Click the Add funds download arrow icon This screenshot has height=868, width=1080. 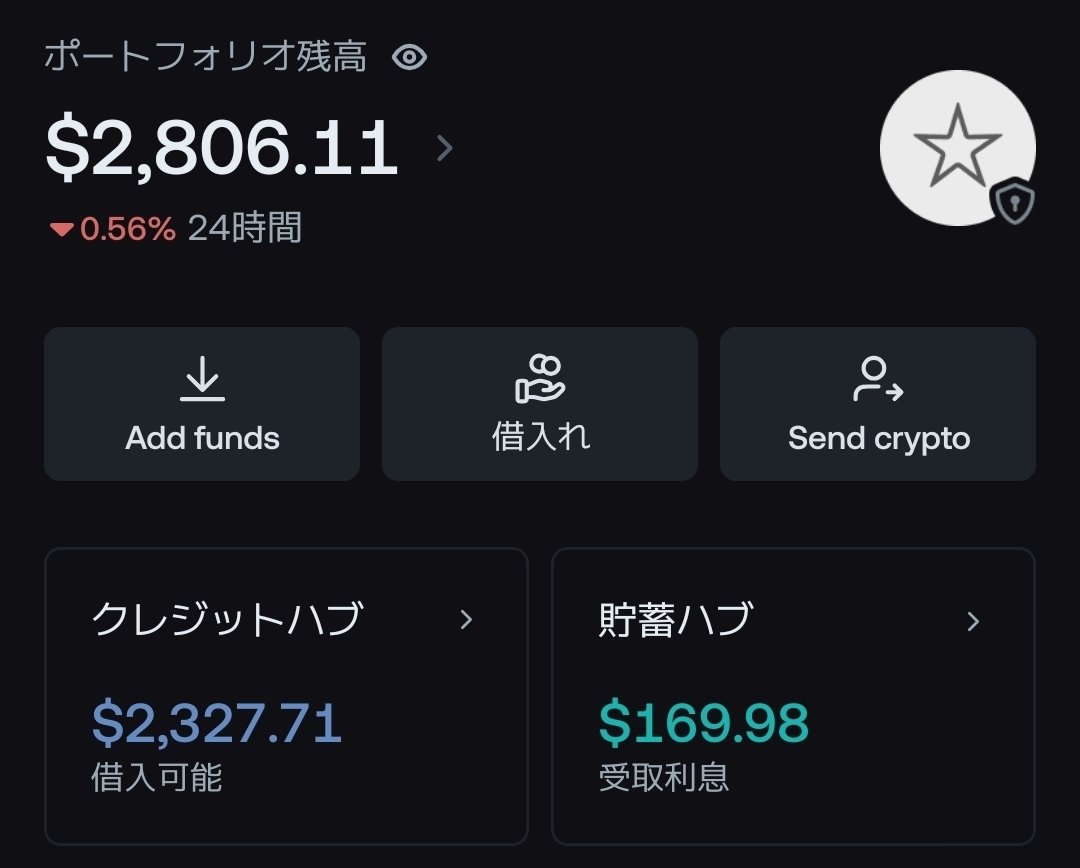pos(202,380)
